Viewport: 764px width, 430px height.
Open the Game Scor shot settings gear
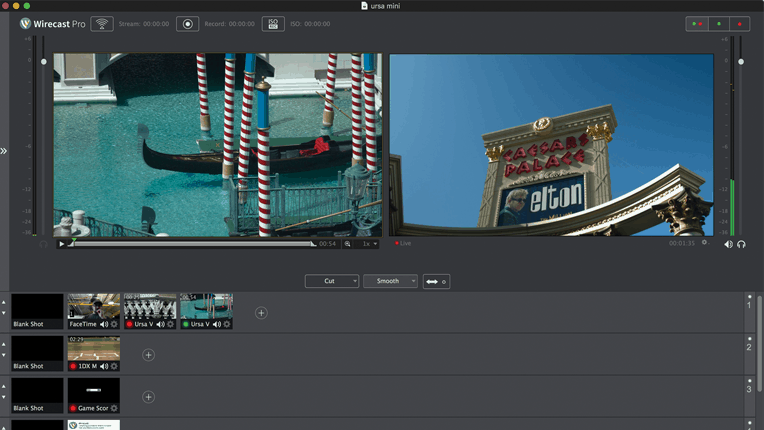point(115,408)
